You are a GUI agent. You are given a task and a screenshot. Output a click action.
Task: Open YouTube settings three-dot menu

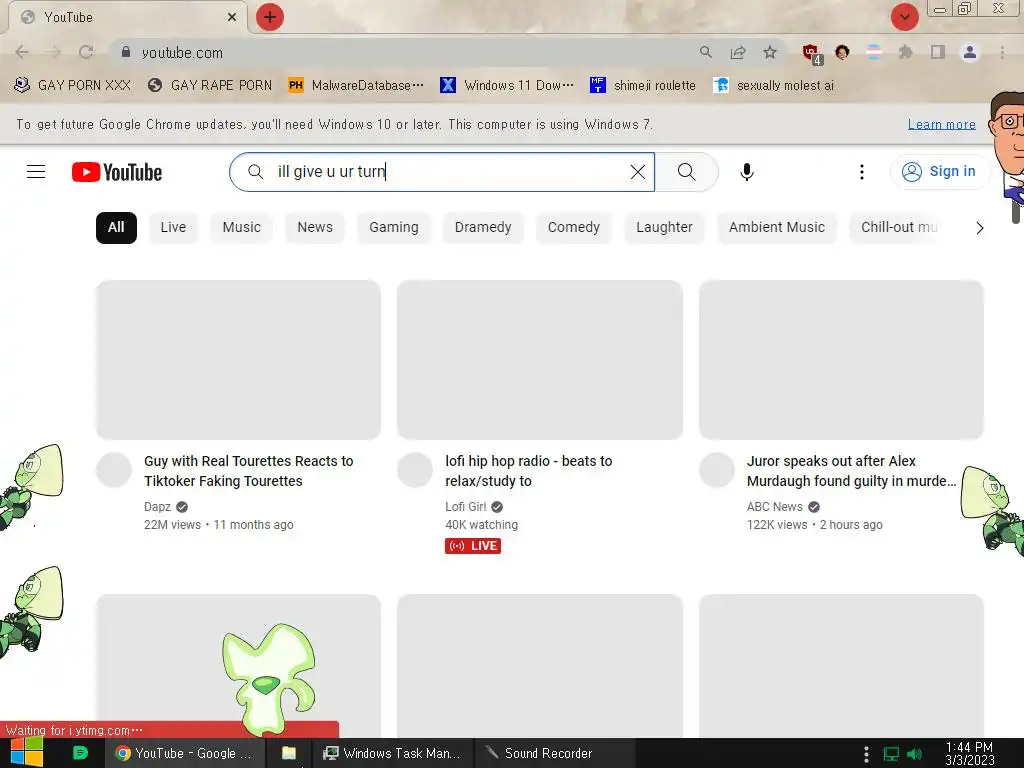pos(861,172)
